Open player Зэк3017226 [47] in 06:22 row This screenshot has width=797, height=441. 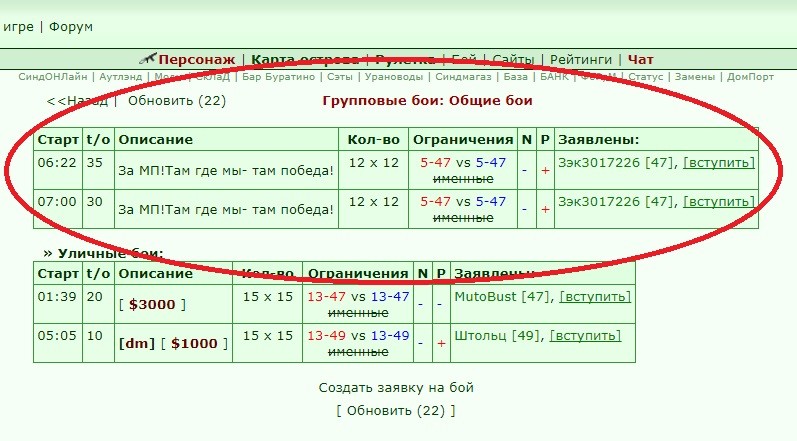(617, 163)
